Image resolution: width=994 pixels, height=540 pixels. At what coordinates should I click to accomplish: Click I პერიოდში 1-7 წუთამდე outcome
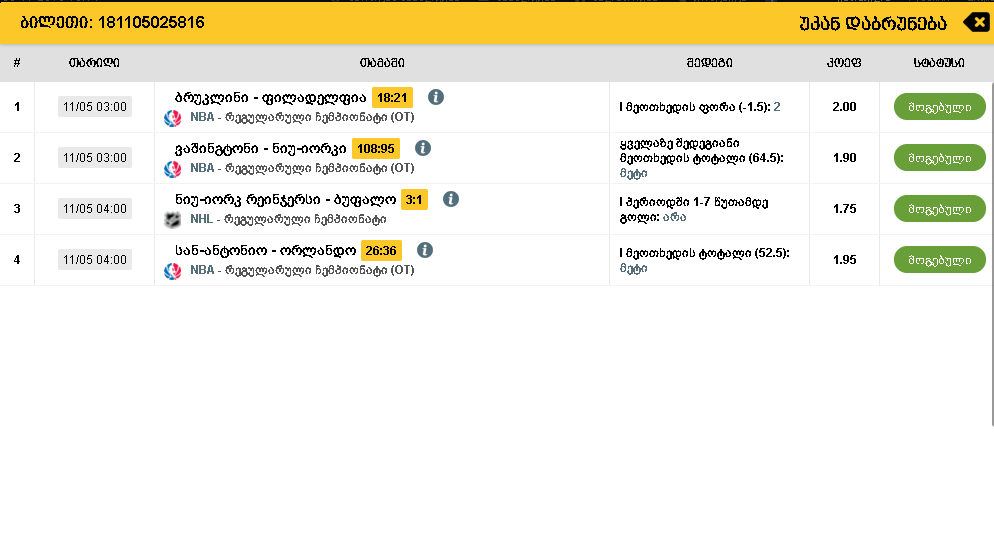click(694, 209)
